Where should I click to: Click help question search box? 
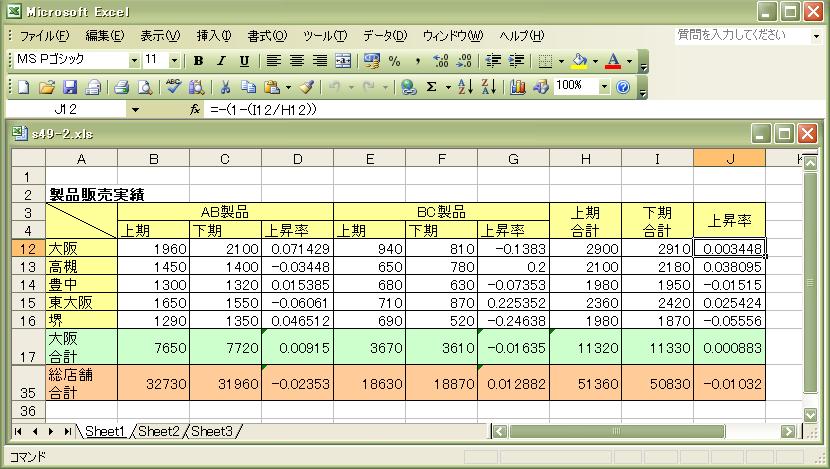tap(743, 35)
